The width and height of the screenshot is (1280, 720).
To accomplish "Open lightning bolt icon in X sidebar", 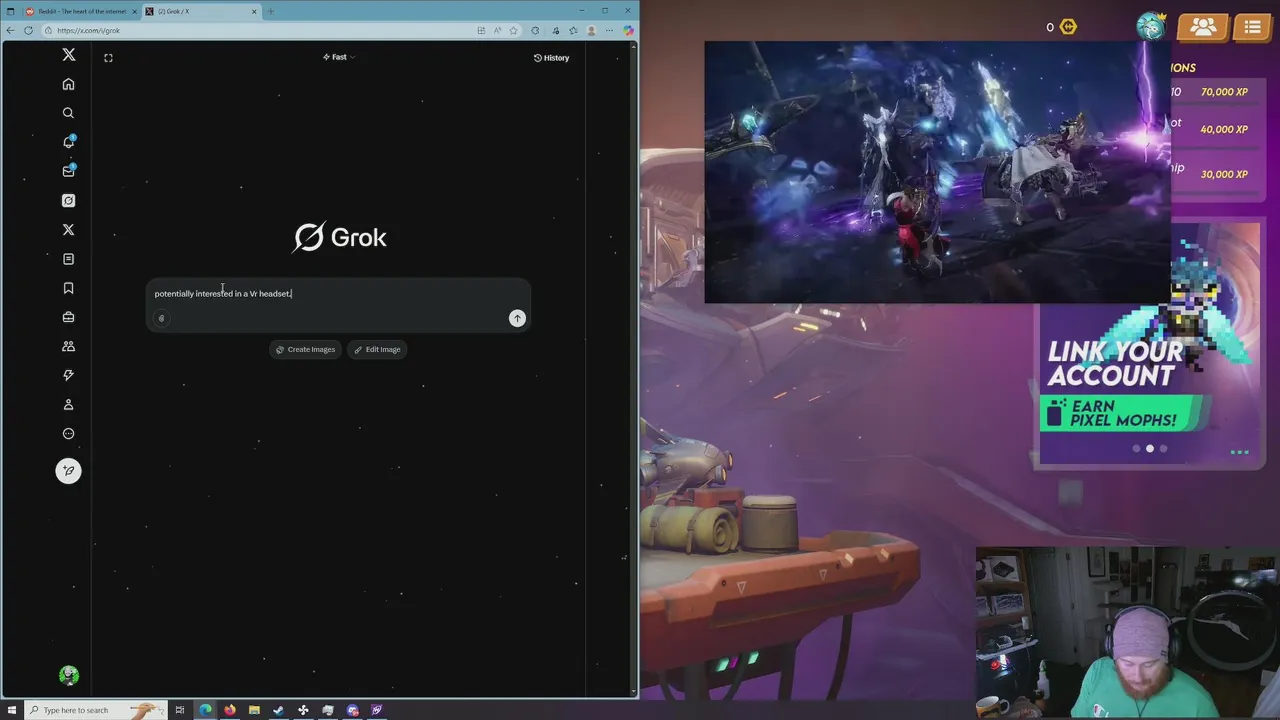I will (x=68, y=375).
